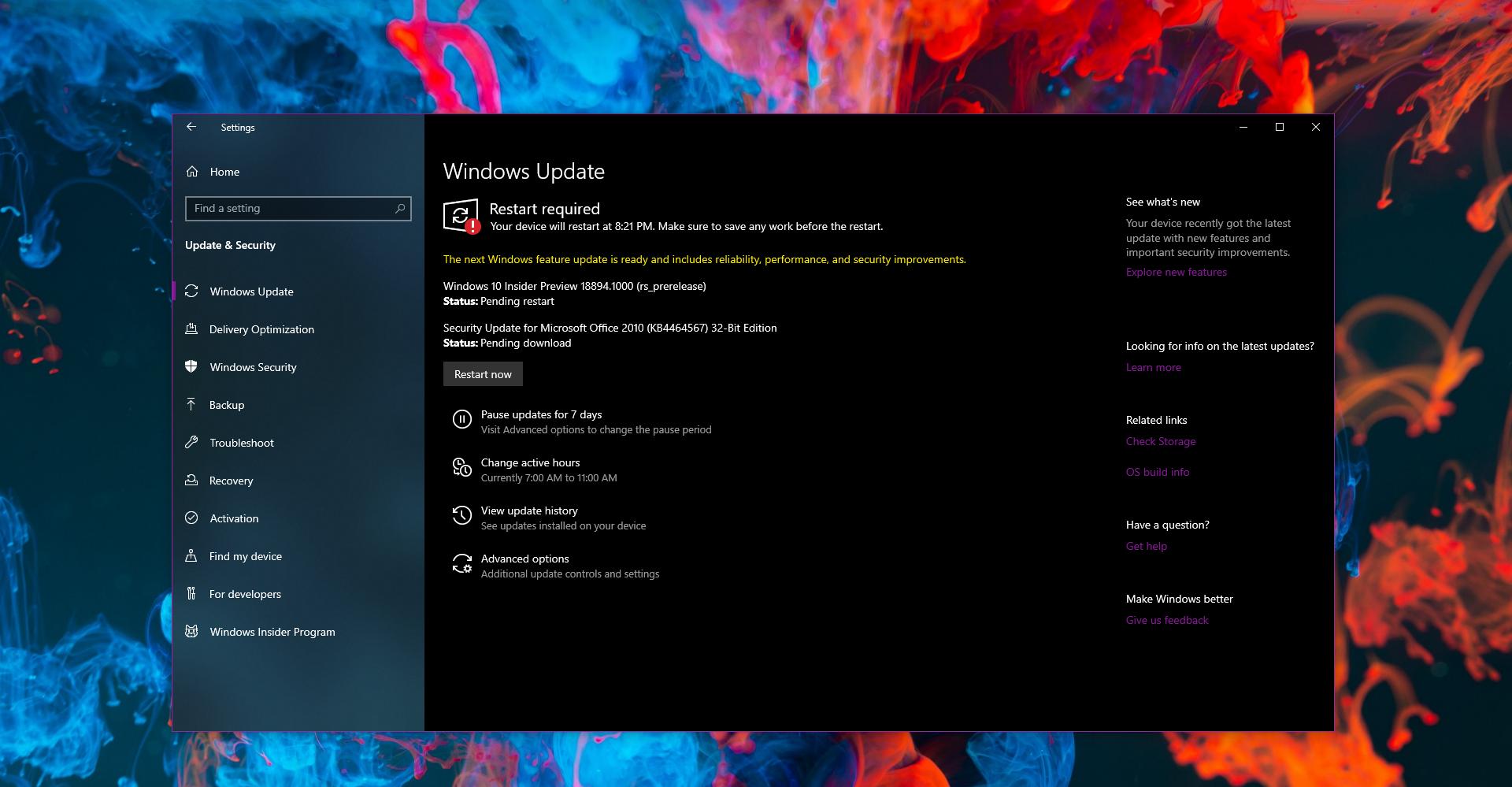
Task: Click the Activation checkmark icon
Action: [191, 518]
